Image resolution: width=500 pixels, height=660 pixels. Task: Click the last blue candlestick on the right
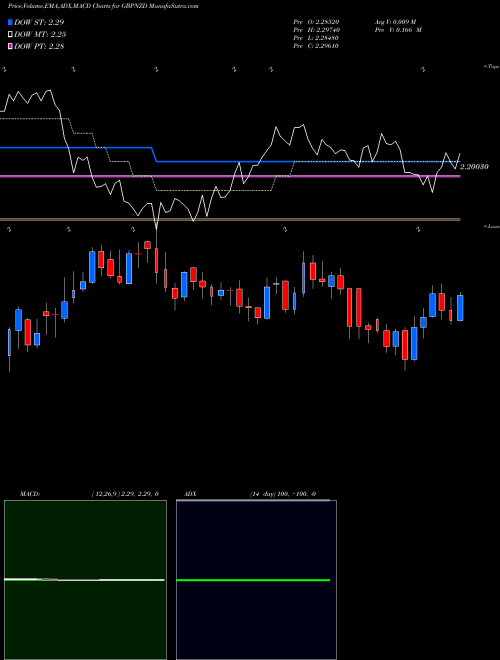(x=460, y=308)
